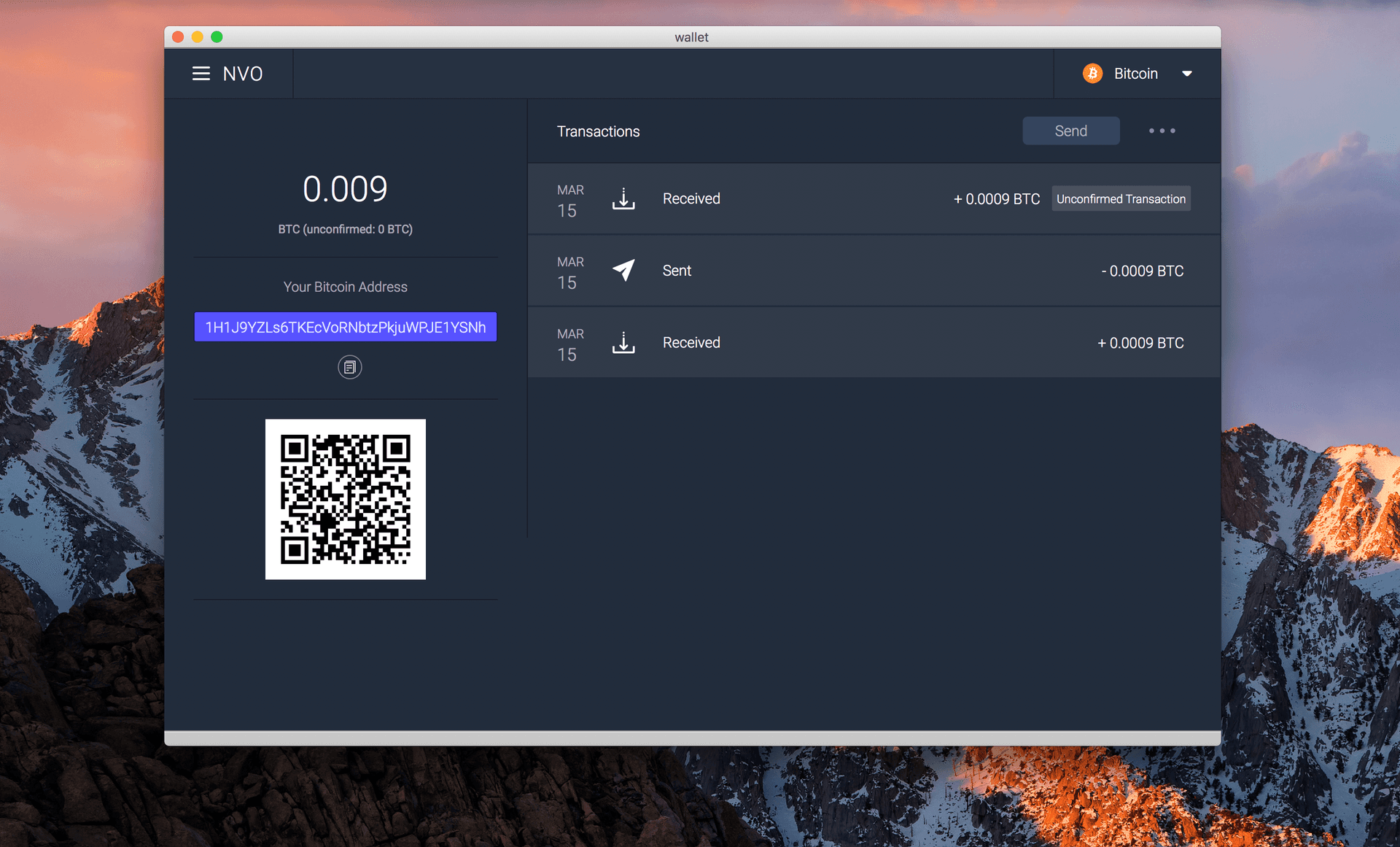The width and height of the screenshot is (1400, 847).
Task: Maximize the wallet window with green button
Action: (x=217, y=36)
